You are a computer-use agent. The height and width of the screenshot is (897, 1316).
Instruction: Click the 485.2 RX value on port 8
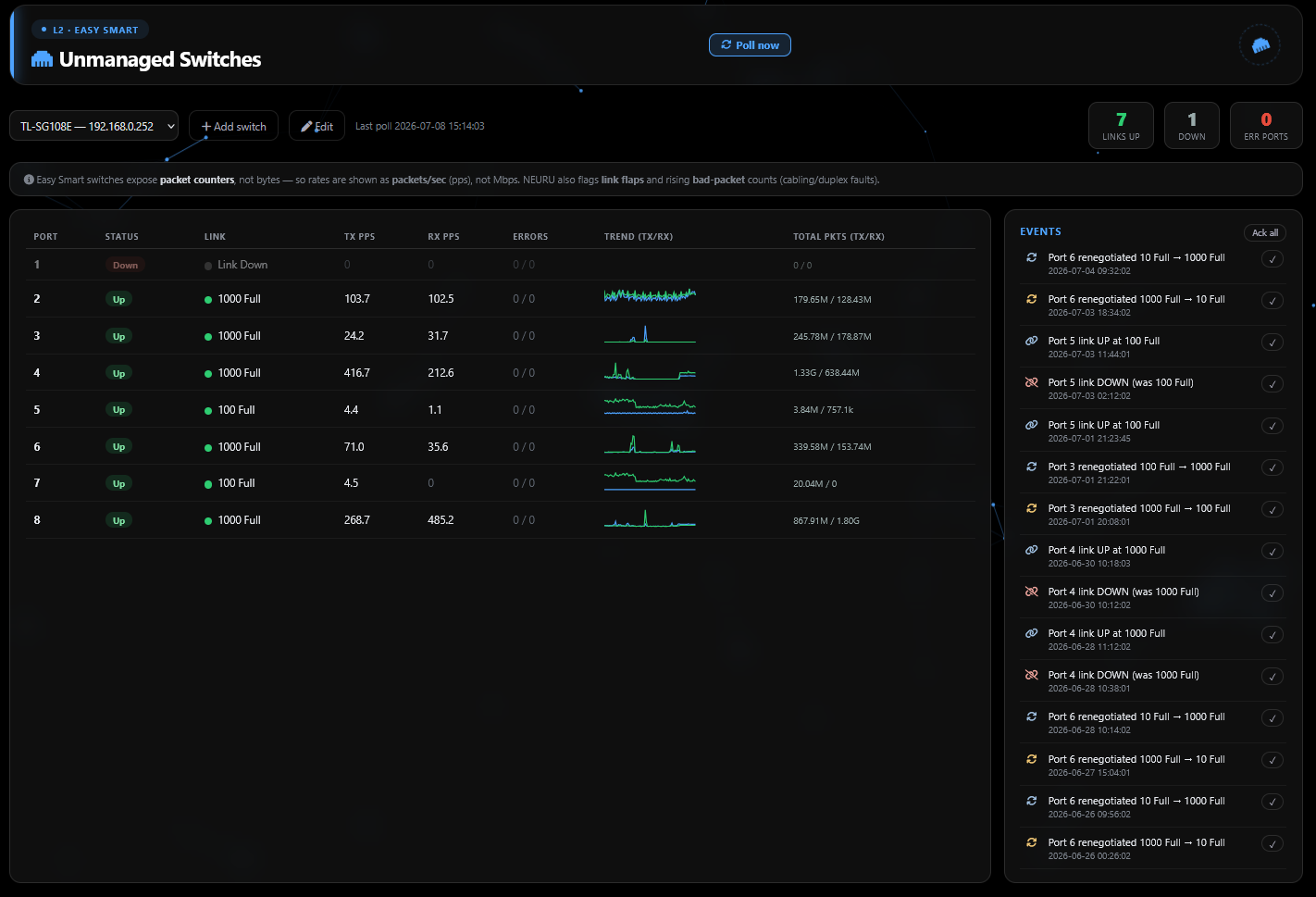click(x=441, y=520)
